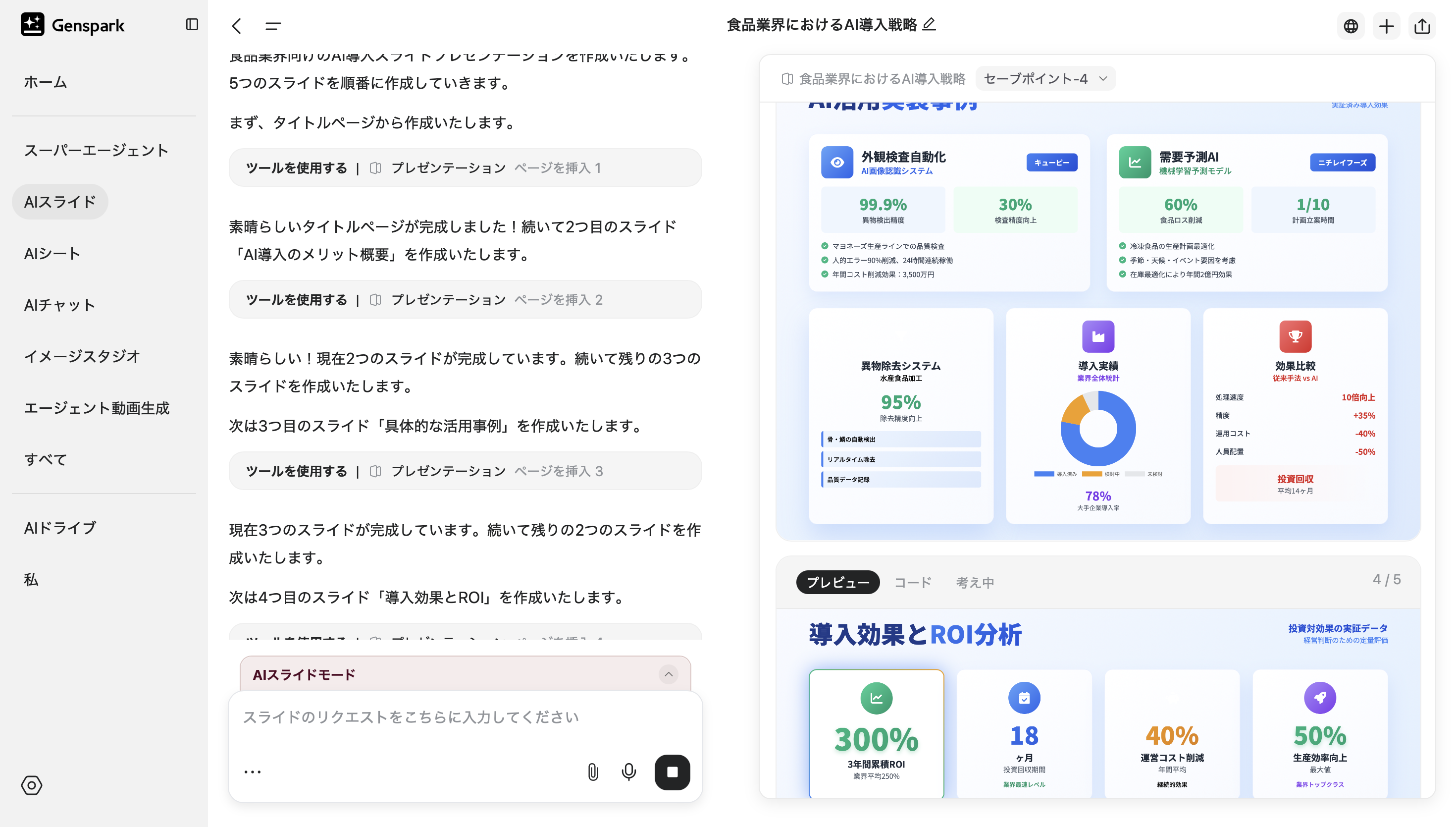Create new with the plus icon
Image resolution: width=1456 pixels, height=827 pixels.
[1386, 26]
